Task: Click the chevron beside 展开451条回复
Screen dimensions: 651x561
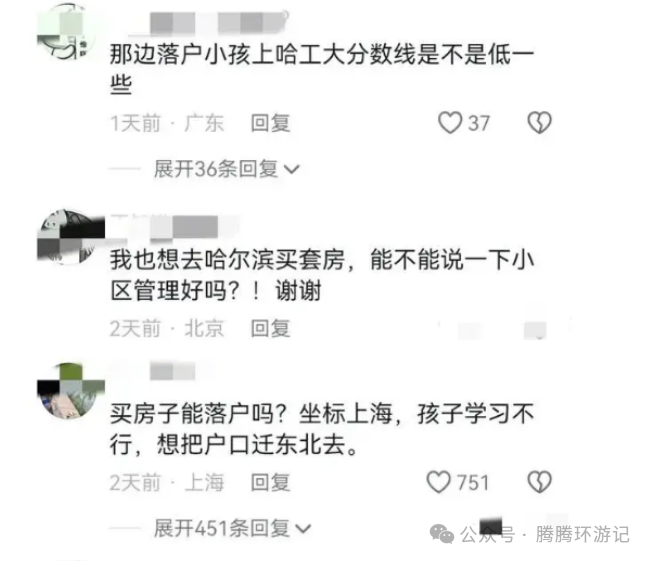Action: click(303, 529)
